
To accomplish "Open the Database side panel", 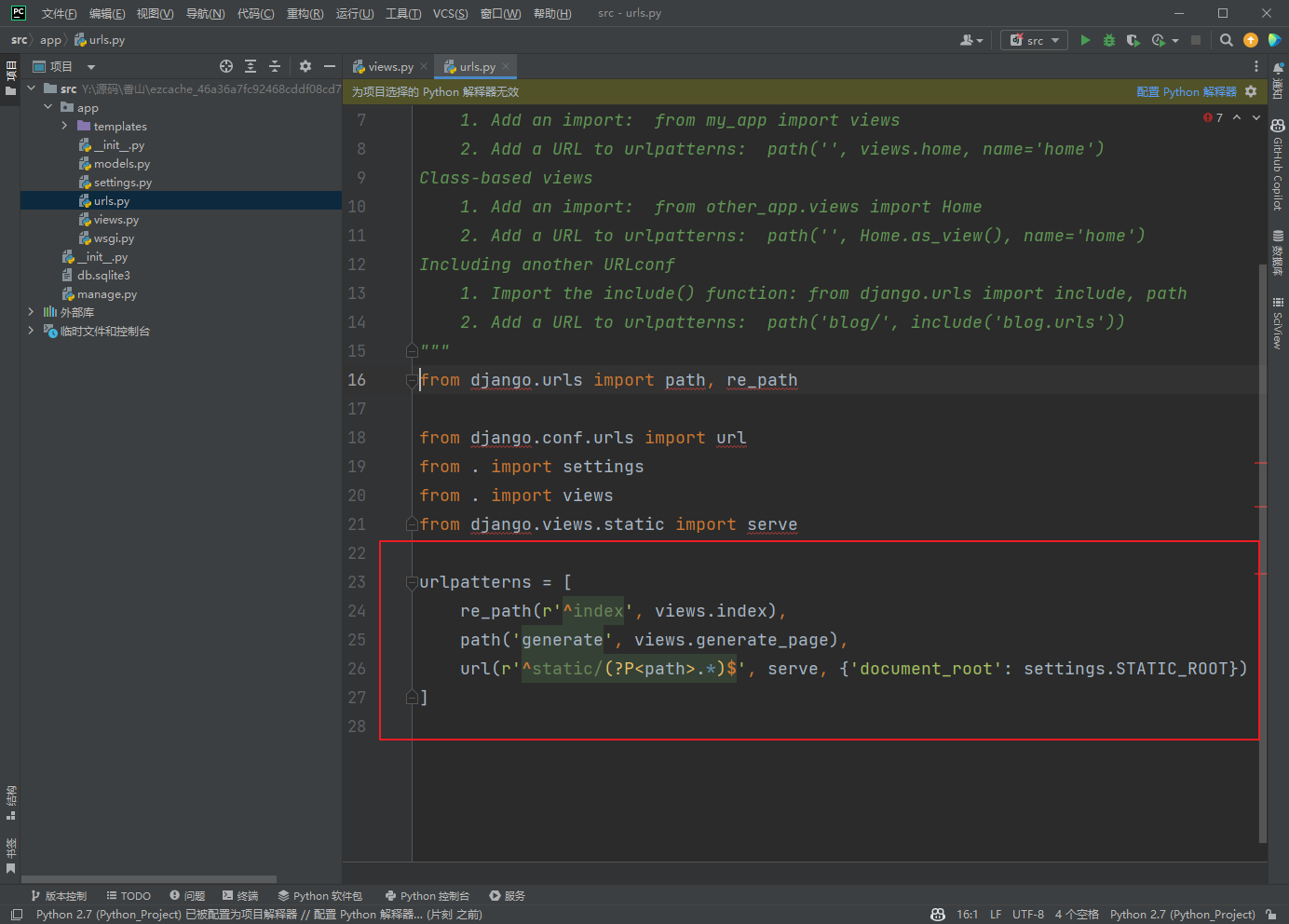I will (x=1278, y=252).
